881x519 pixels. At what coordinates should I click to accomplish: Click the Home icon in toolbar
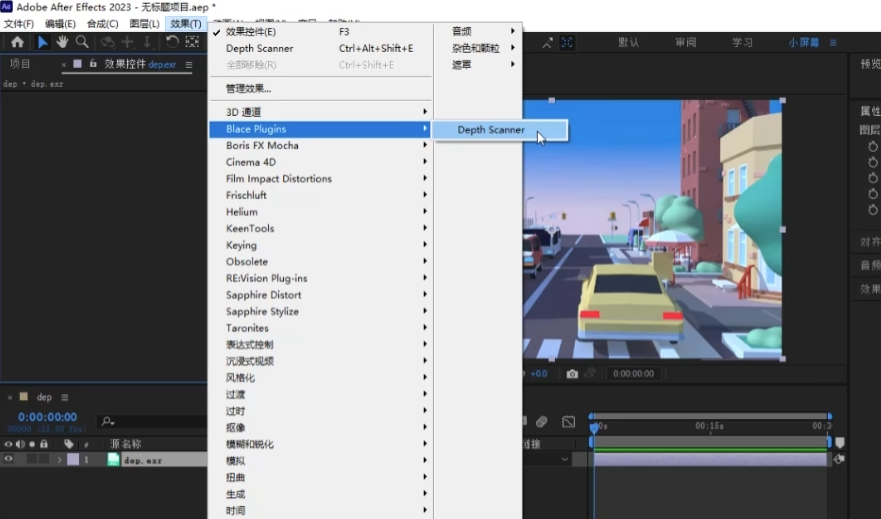[x=17, y=42]
